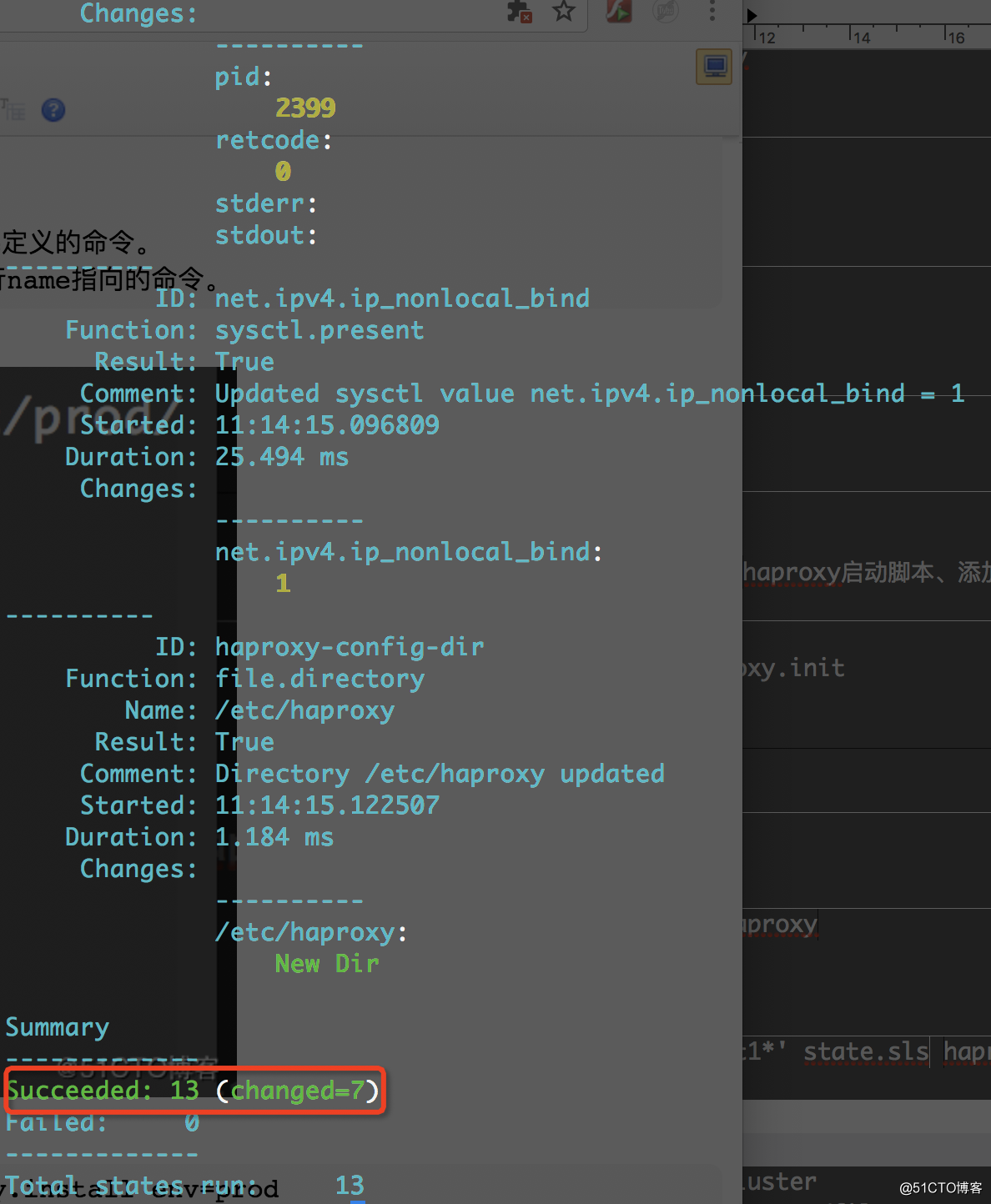Open the red Flash extension icon
The image size is (991, 1204).
pos(619,11)
